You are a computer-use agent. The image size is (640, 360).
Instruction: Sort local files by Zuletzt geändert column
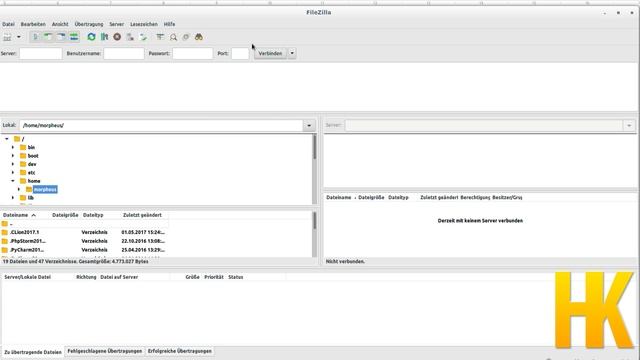[142, 215]
